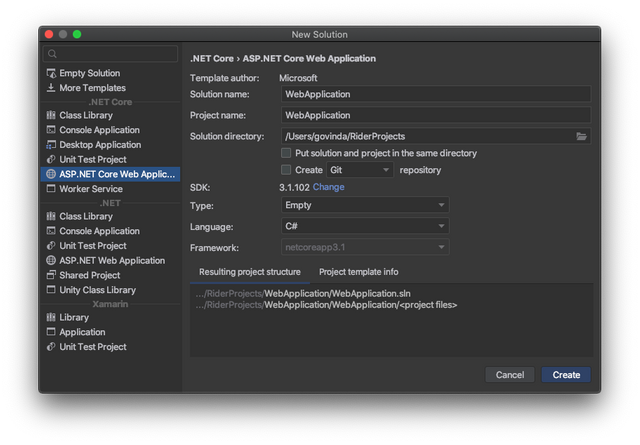Viewport: 640px width, 445px height.
Task: Click the Solution name input field
Action: 435,94
